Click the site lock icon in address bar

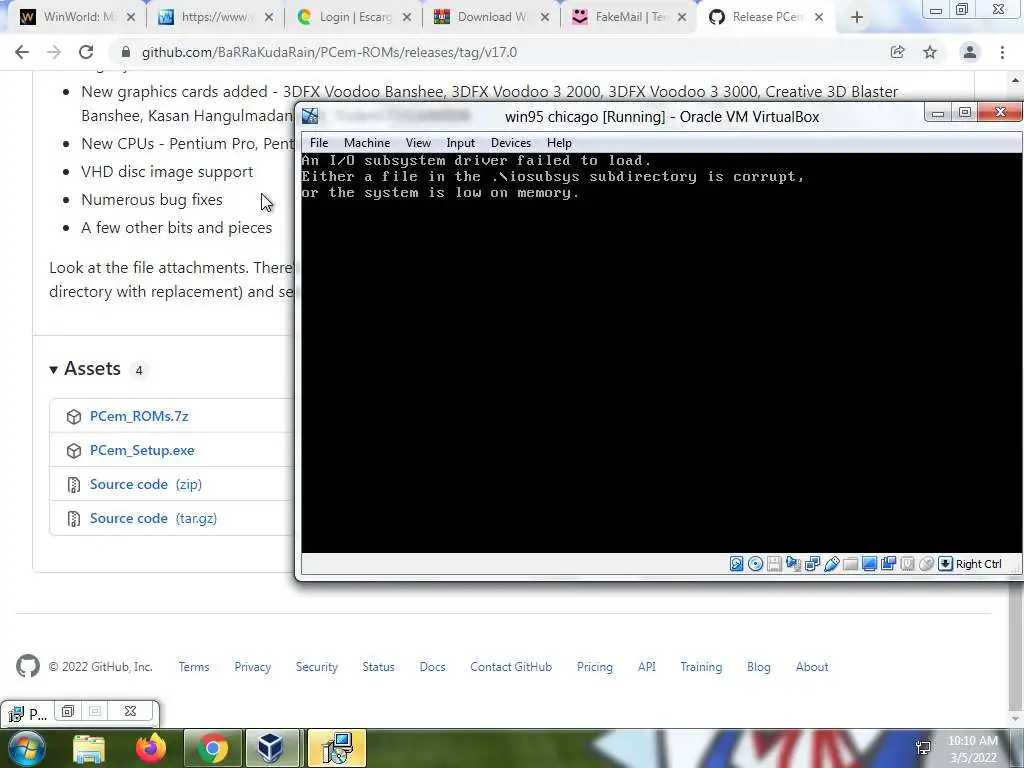tap(126, 52)
